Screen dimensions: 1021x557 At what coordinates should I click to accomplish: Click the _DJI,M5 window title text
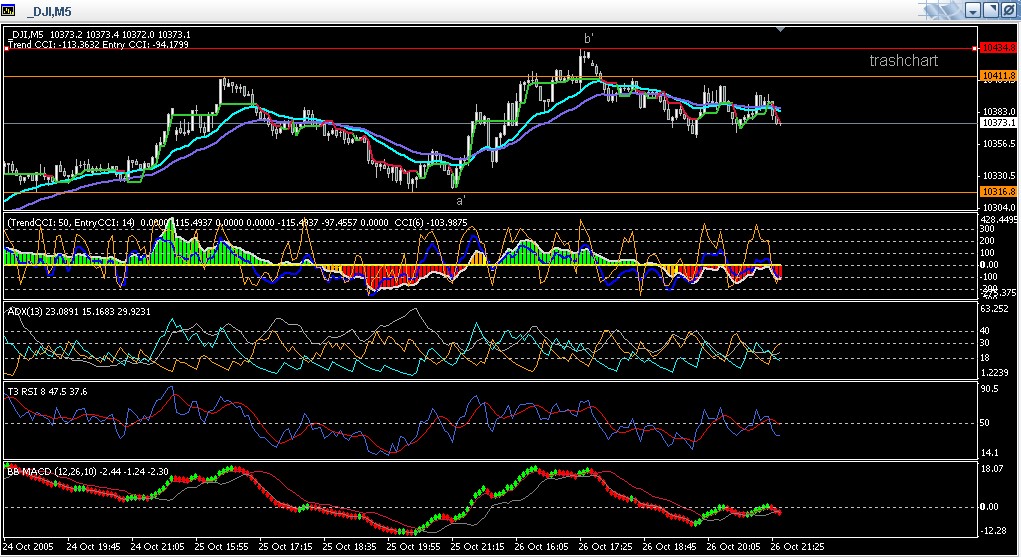(x=49, y=12)
